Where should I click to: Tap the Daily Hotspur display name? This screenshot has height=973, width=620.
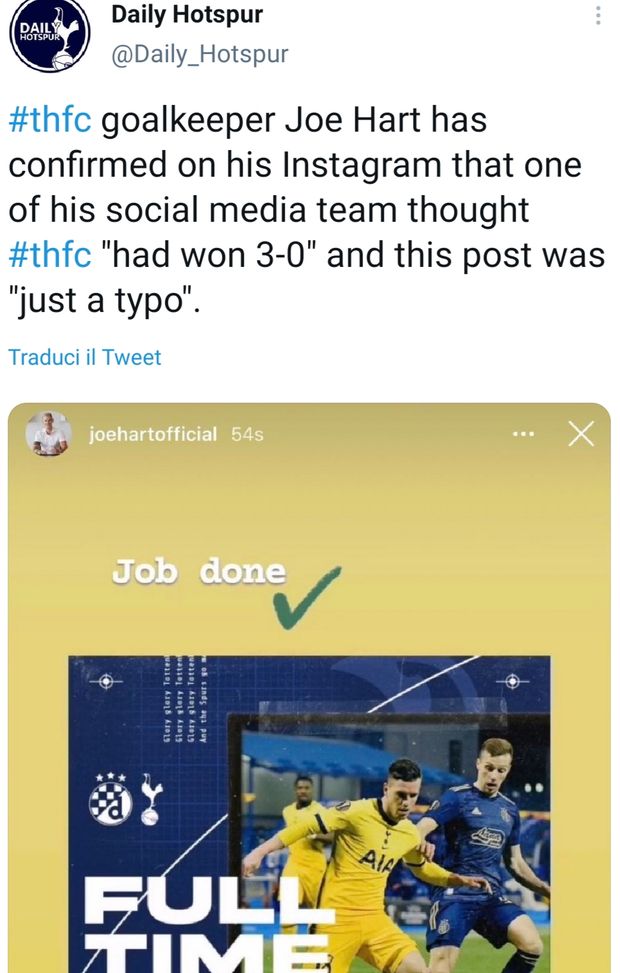click(x=187, y=15)
